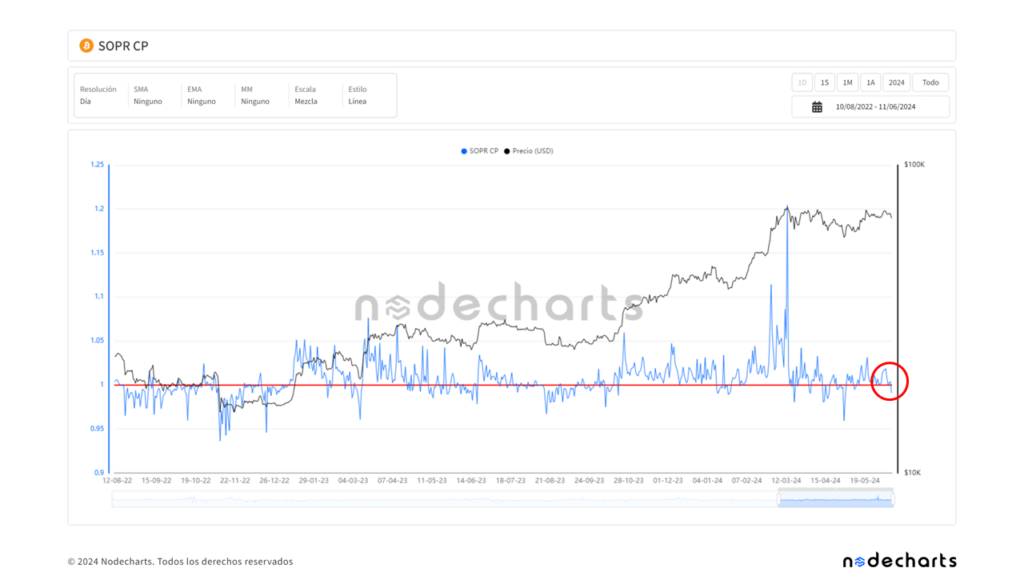Toggle the SOPR CP series in legend

[x=480, y=151]
